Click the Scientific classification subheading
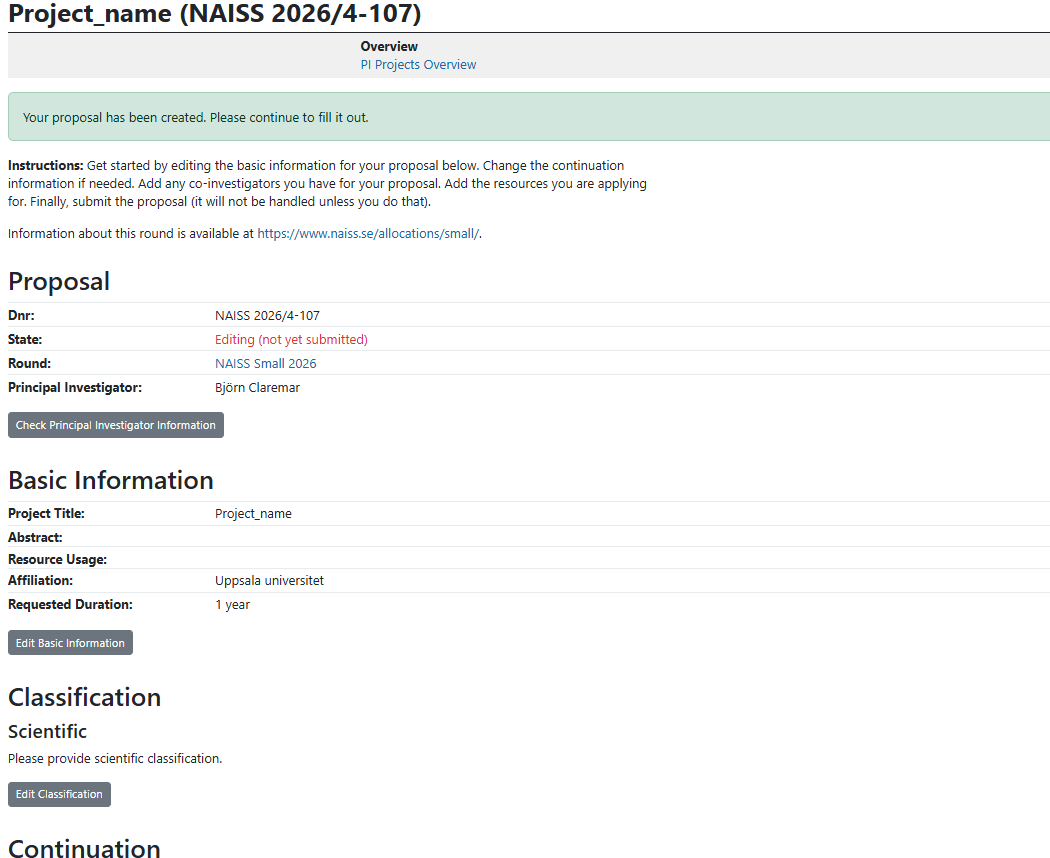The image size is (1050, 858). (46, 731)
